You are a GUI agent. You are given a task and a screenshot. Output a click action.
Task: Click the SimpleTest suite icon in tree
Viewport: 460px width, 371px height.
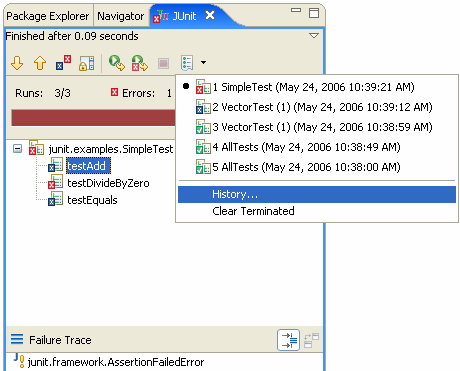(36, 147)
